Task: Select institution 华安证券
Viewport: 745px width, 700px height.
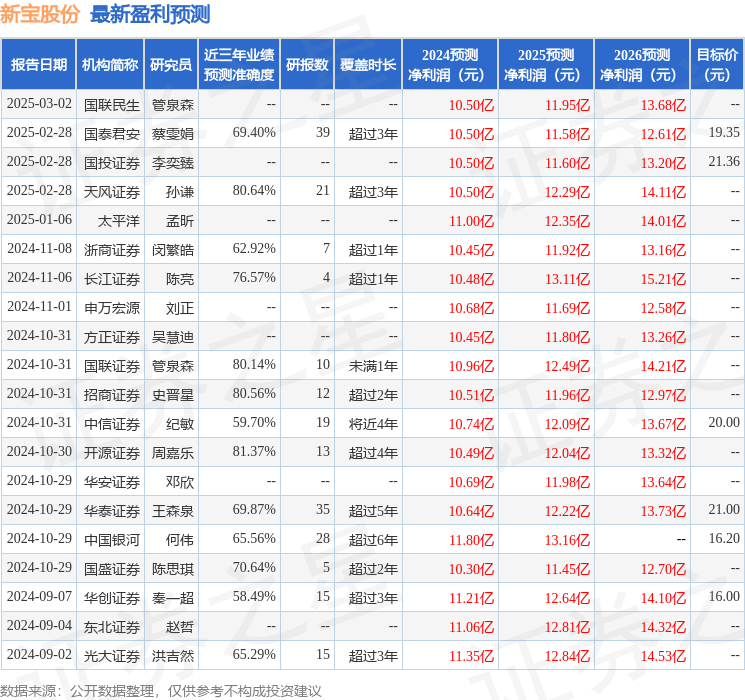Action: [x=112, y=481]
